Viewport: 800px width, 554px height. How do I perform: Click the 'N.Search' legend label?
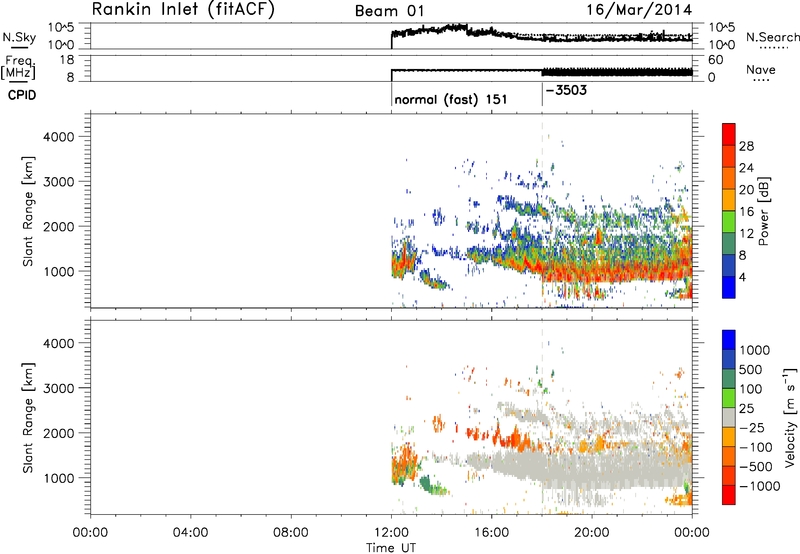[773, 37]
